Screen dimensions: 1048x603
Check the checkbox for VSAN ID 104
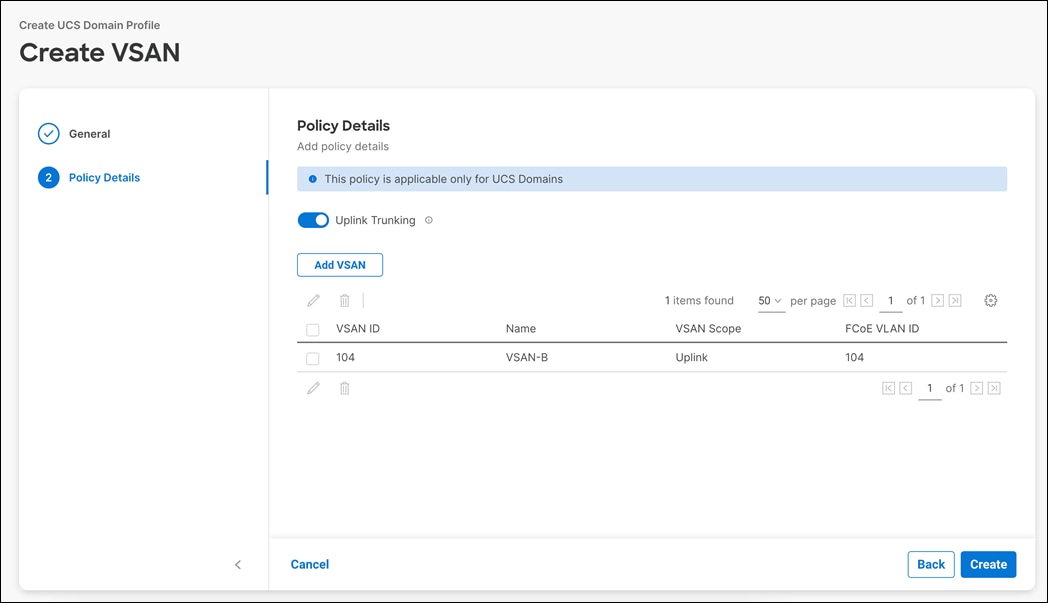[x=313, y=357]
